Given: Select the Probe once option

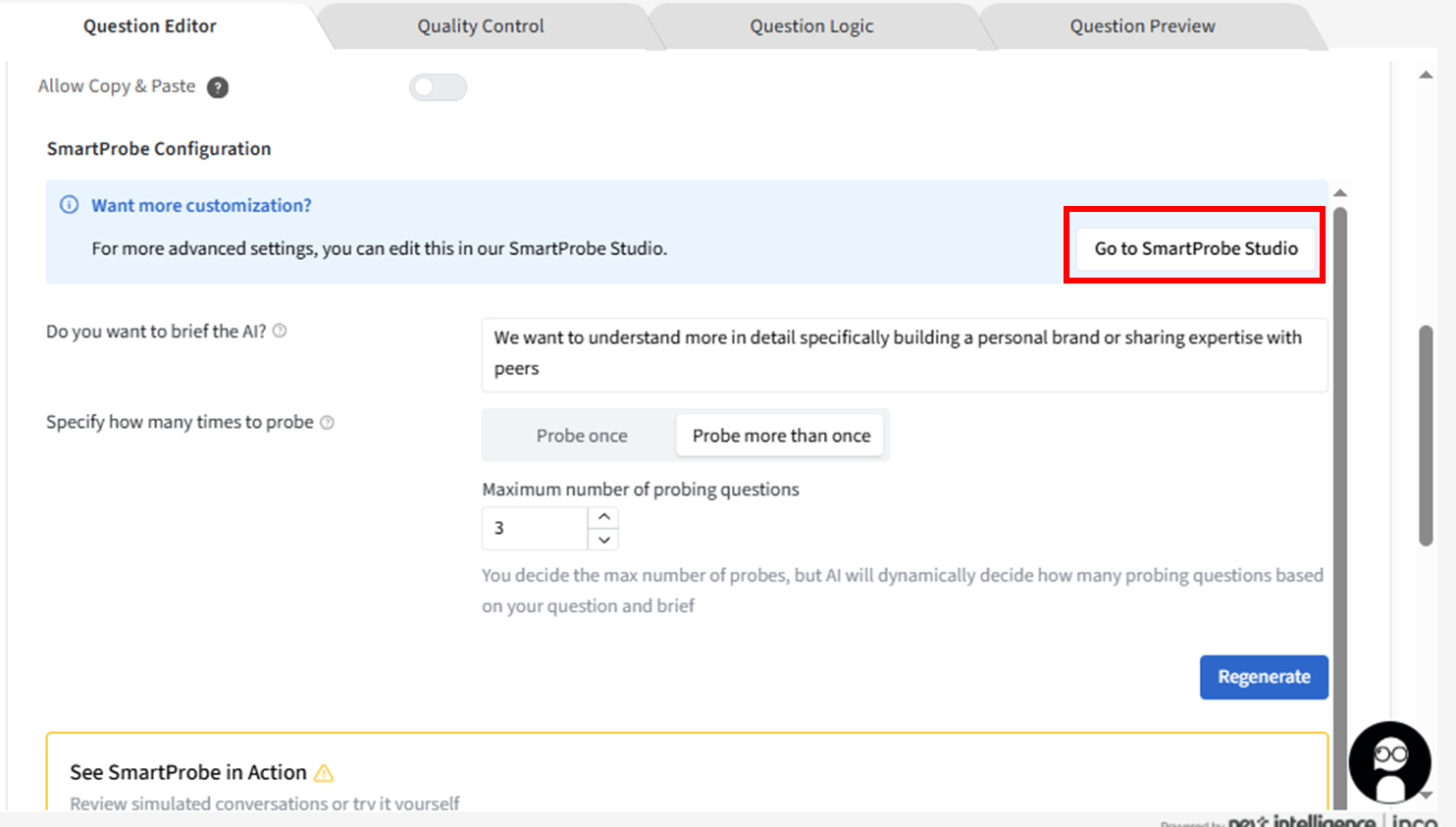Looking at the screenshot, I should point(581,436).
